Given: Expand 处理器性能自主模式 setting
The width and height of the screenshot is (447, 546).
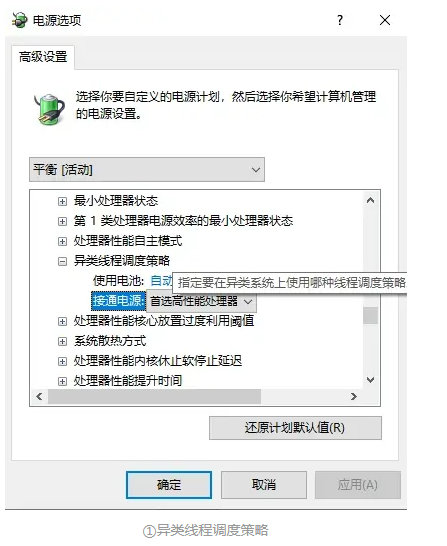Looking at the screenshot, I should pyautogui.click(x=62, y=241).
